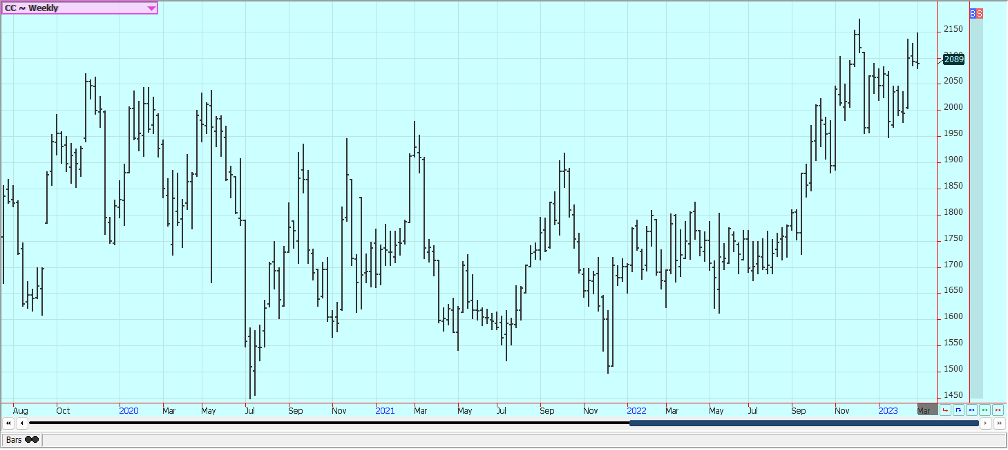Click the 1550 price axis label

point(953,343)
